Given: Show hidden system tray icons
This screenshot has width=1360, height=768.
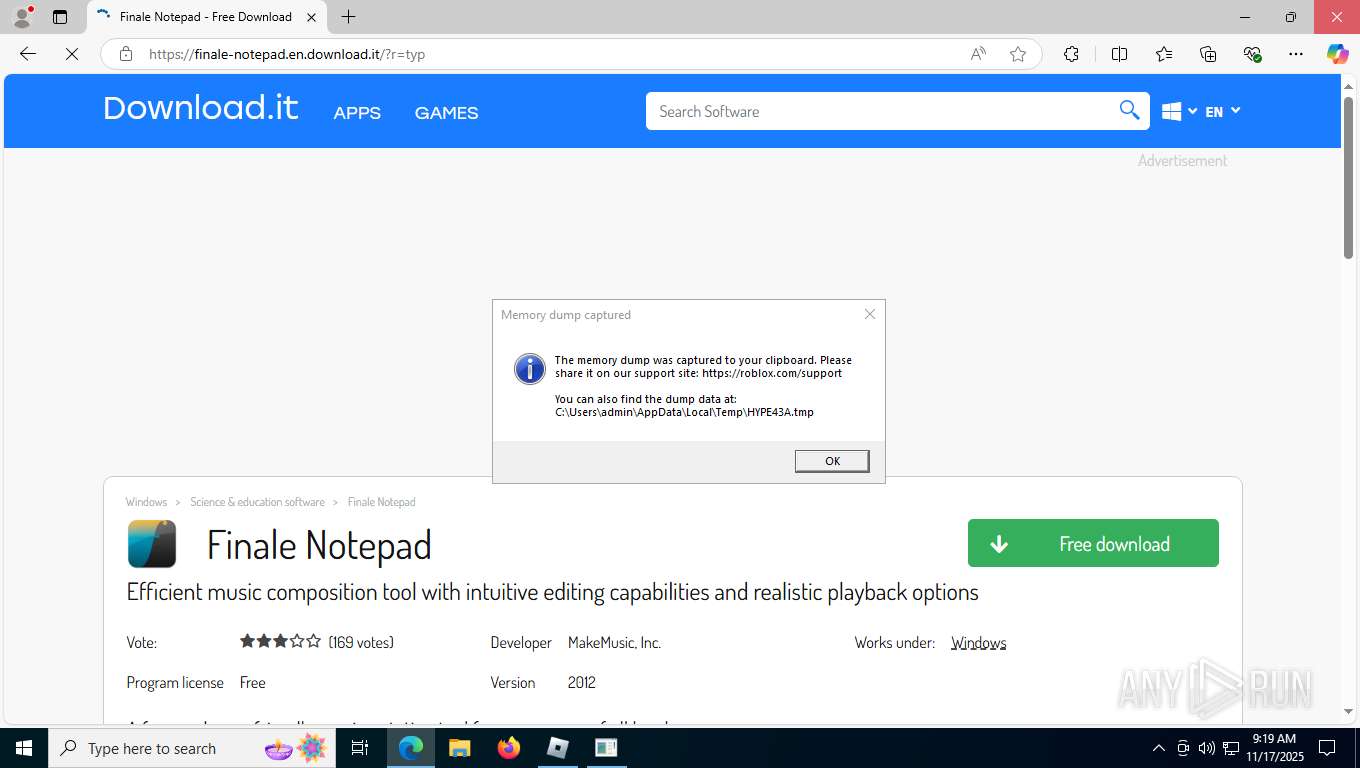Looking at the screenshot, I should pos(1159,748).
